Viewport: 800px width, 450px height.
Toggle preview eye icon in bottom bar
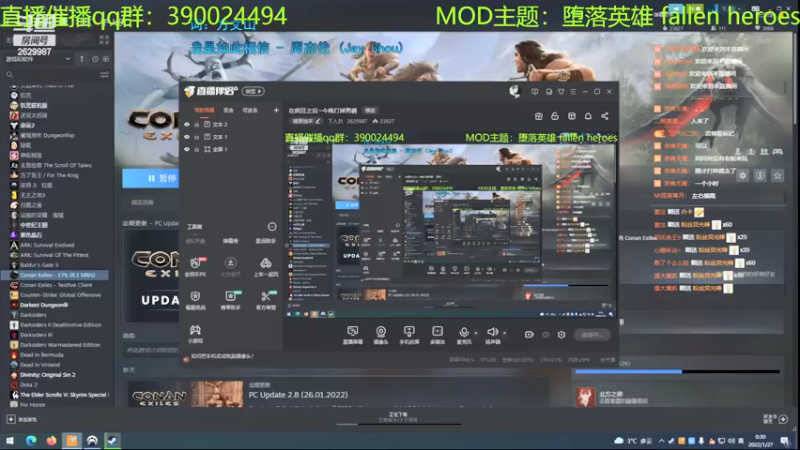pos(545,335)
